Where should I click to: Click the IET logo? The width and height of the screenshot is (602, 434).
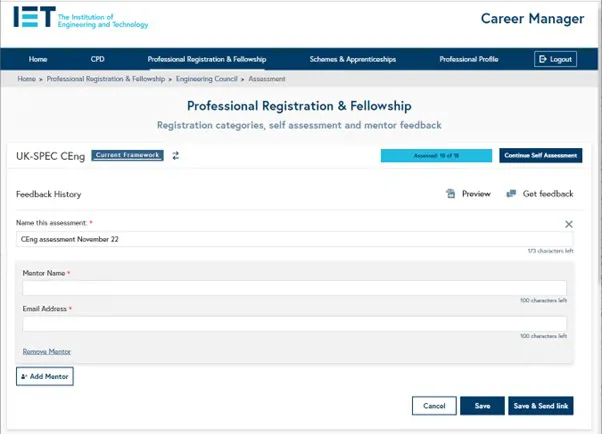pyautogui.click(x=81, y=17)
